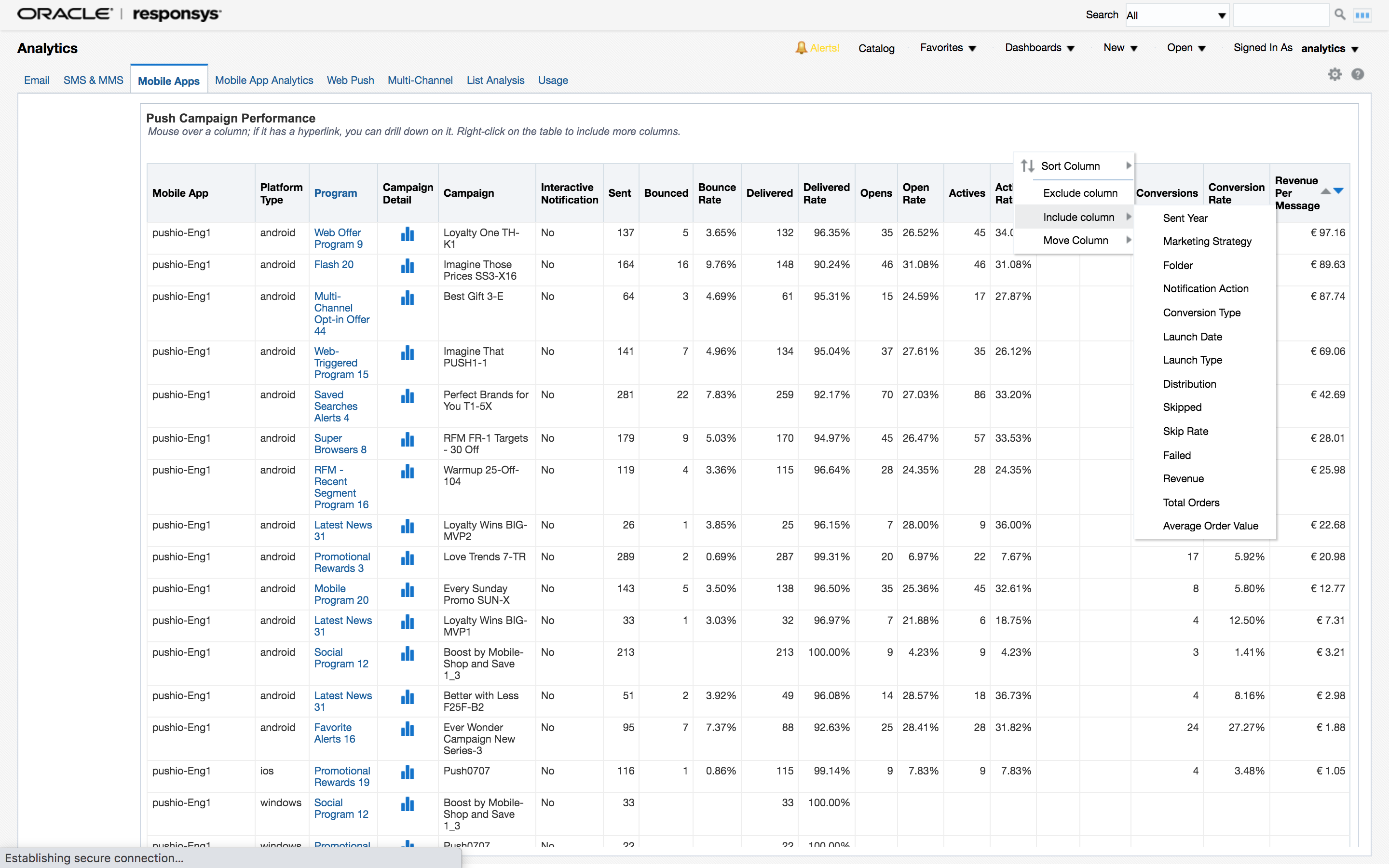This screenshot has width=1389, height=868.
Task: Open page options gear icon
Action: pos(1335,75)
